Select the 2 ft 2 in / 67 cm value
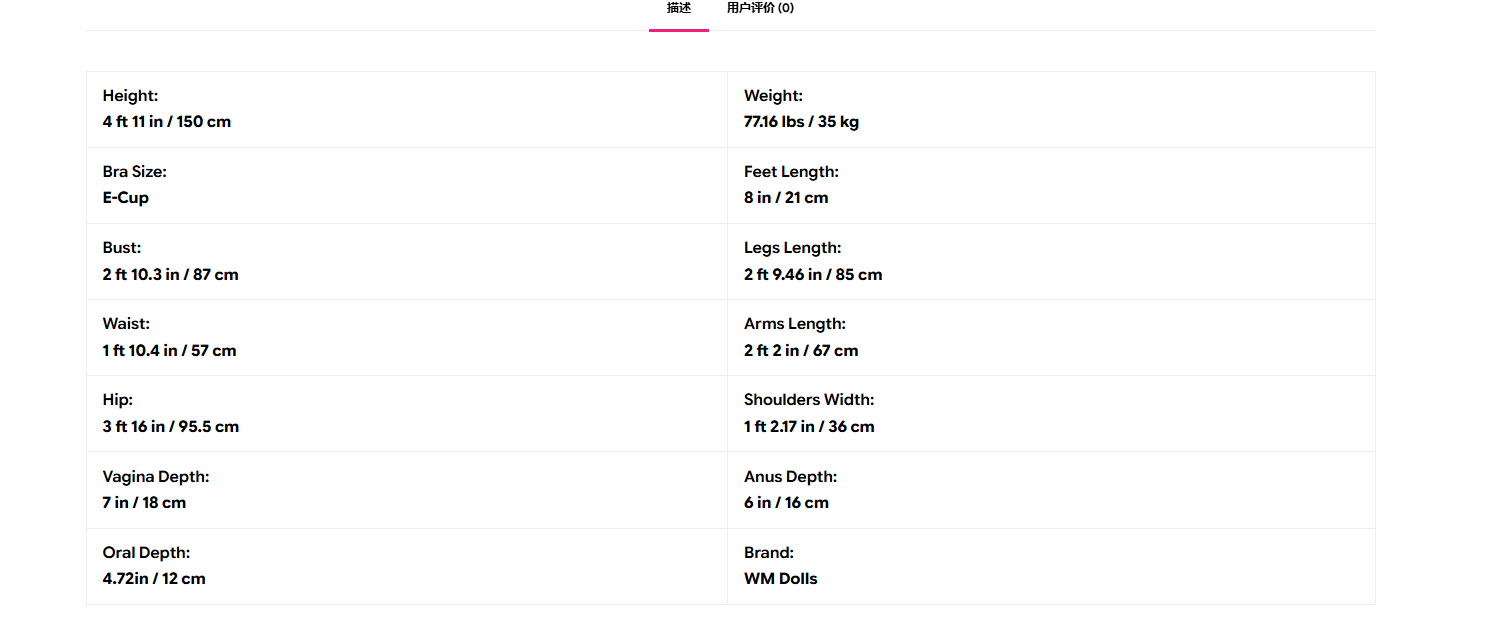 pyautogui.click(x=801, y=350)
